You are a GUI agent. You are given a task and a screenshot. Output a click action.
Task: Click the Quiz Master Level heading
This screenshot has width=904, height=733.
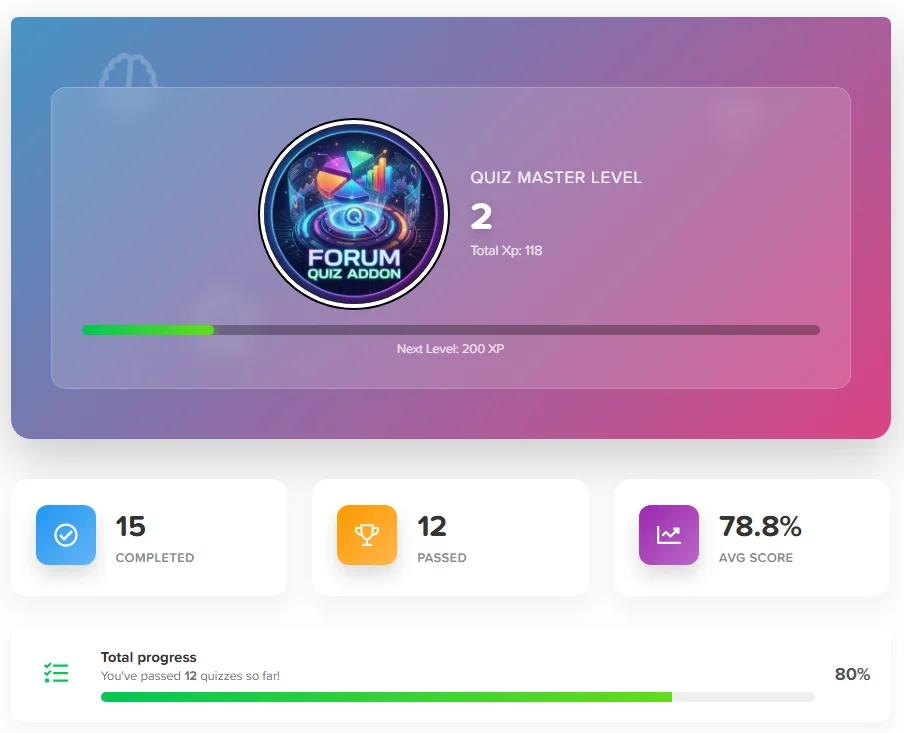(556, 177)
